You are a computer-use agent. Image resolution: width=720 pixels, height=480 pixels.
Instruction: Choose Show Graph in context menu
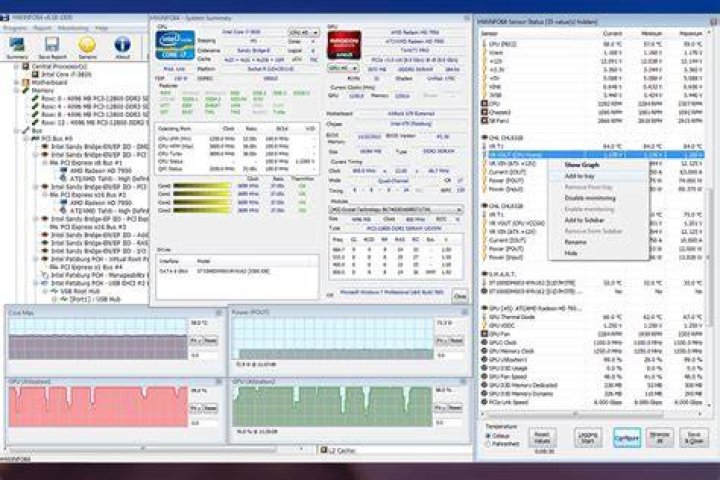point(598,165)
